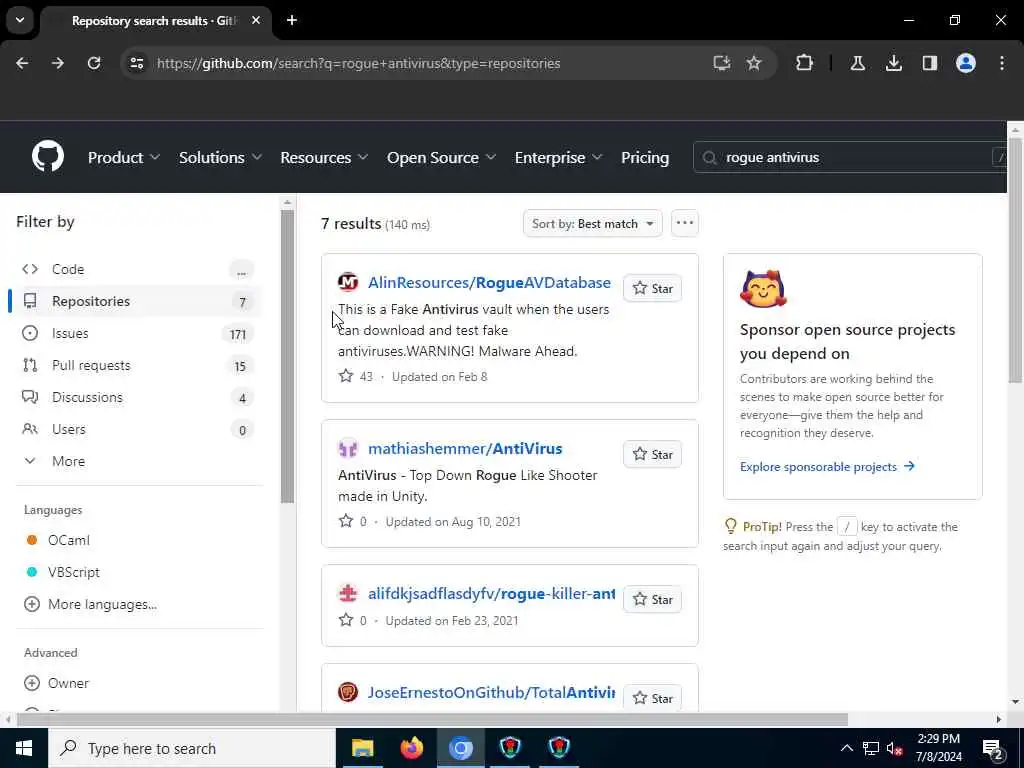Filter results by Pull requests
The height and width of the screenshot is (768, 1024).
click(137, 365)
